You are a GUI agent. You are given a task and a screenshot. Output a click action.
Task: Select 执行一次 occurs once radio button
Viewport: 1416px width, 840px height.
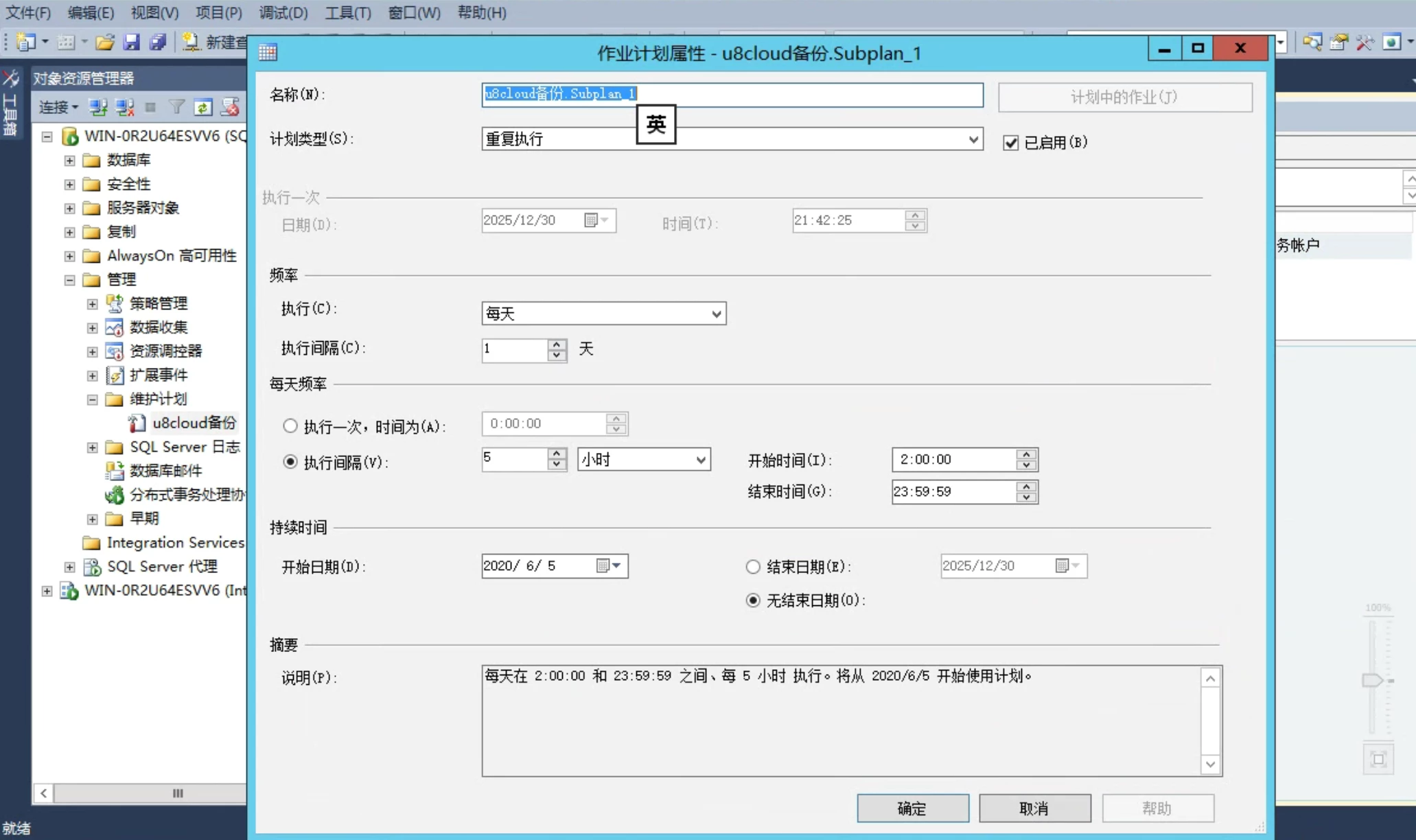pyautogui.click(x=290, y=426)
